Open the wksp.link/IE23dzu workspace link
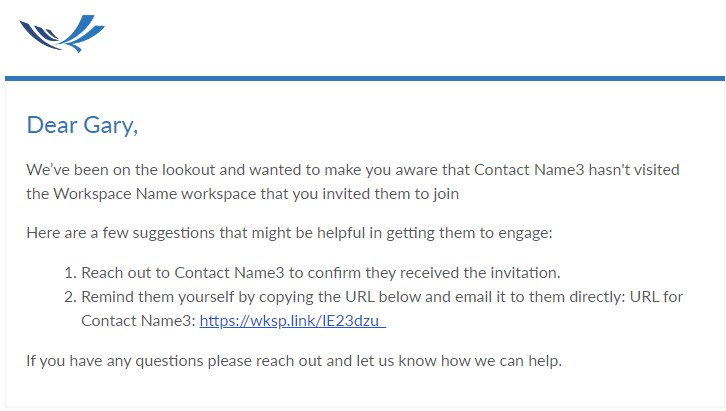 click(x=293, y=321)
